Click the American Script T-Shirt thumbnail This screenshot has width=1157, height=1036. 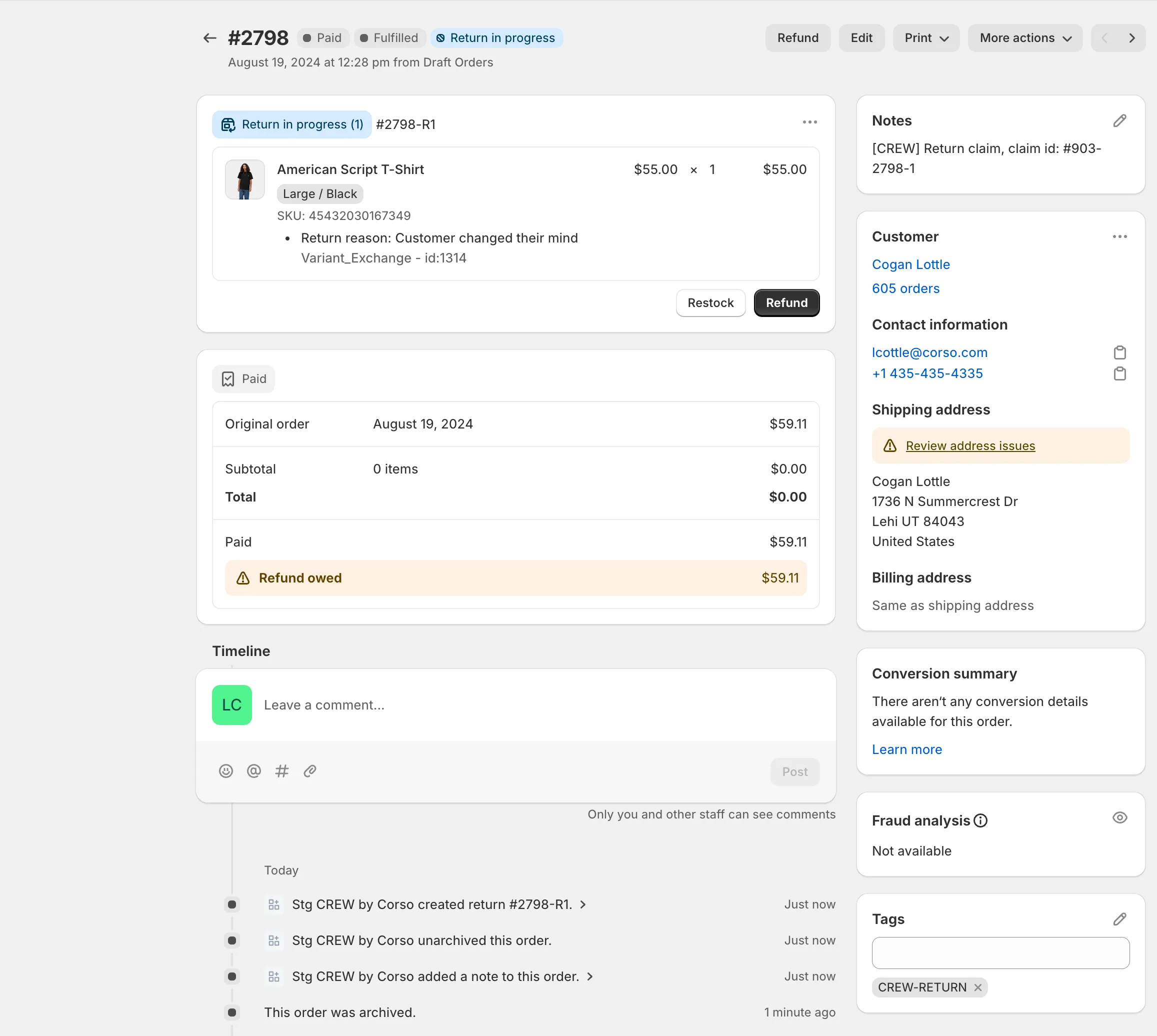coord(244,179)
